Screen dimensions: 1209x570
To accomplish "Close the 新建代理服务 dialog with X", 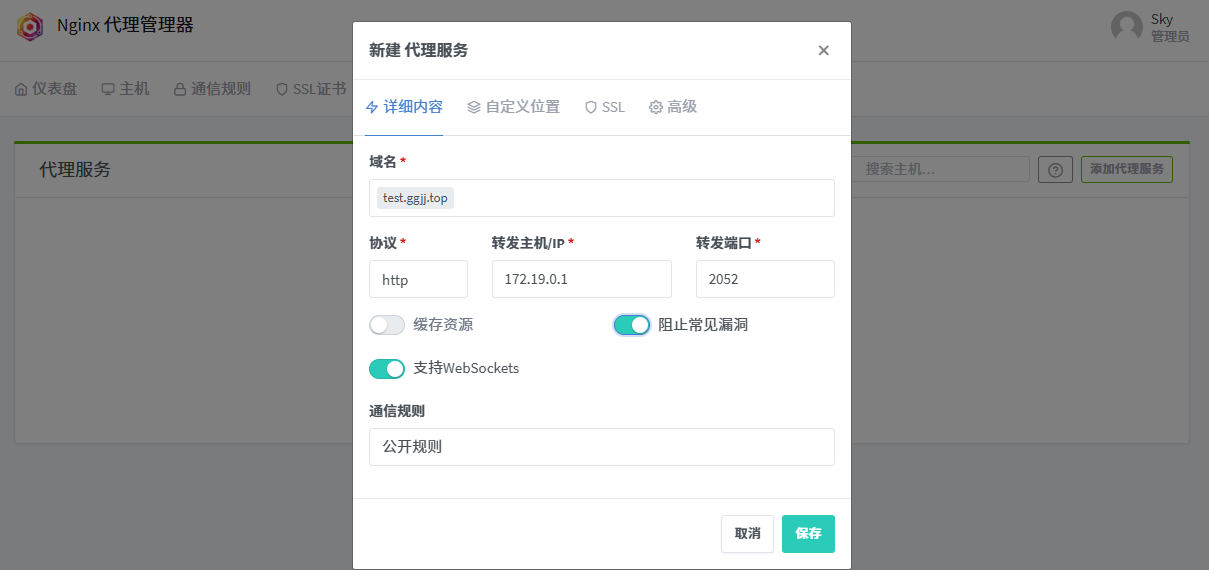I will click(x=823, y=51).
